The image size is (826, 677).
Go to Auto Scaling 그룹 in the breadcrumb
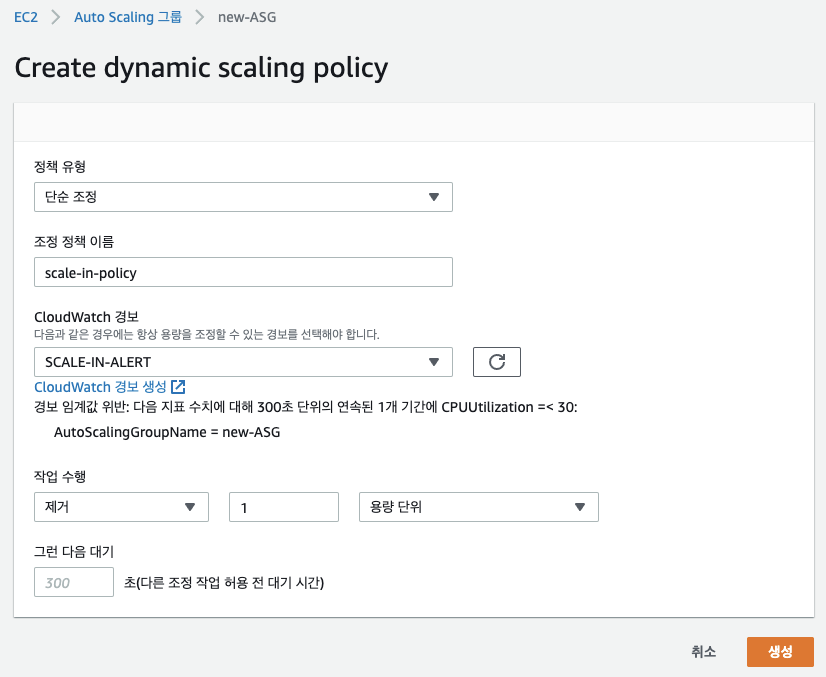128,17
